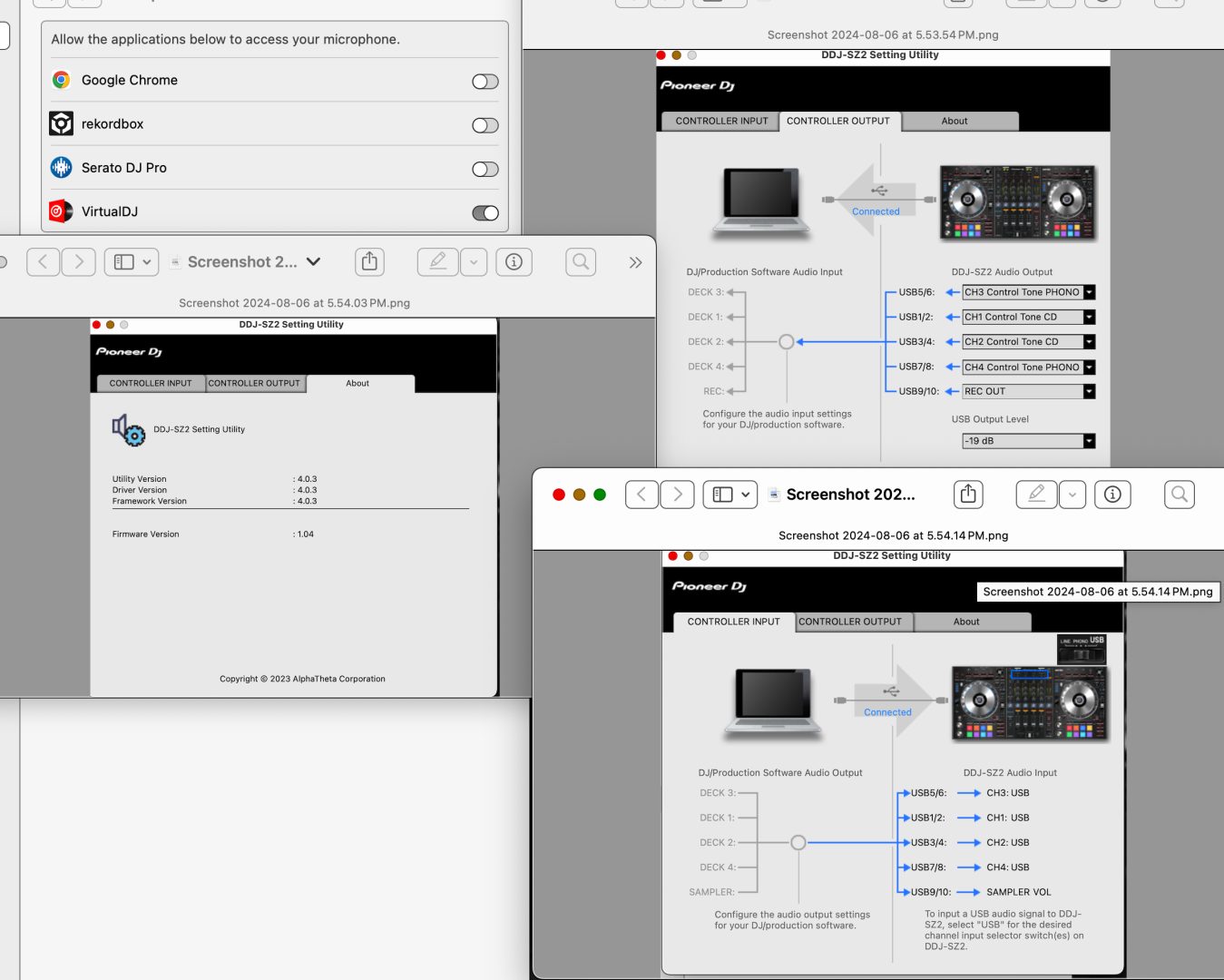The width and height of the screenshot is (1224, 980).
Task: Show more toolbar items double chevron
Action: tap(635, 262)
